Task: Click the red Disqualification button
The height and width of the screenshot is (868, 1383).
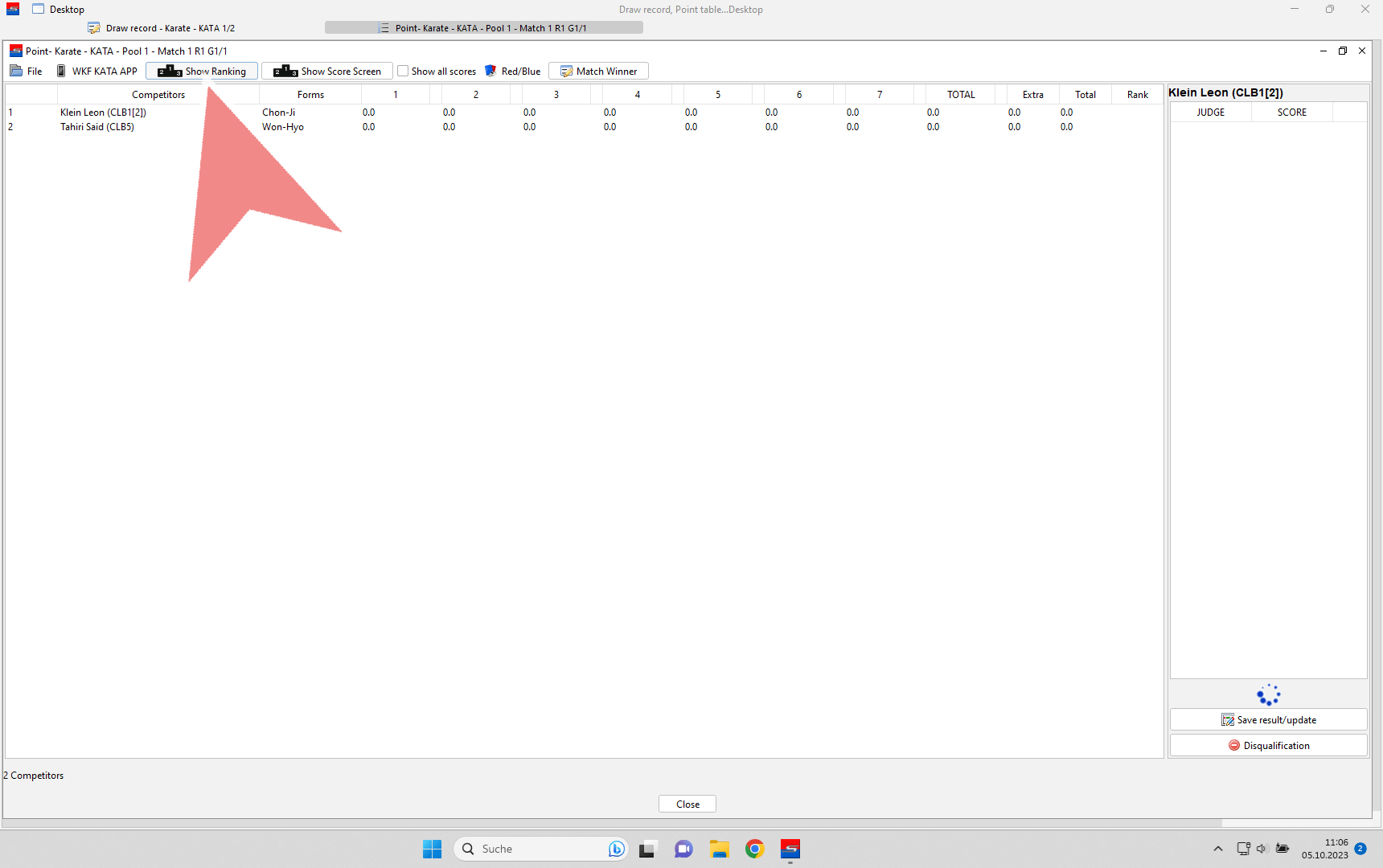Action: 1268,746
